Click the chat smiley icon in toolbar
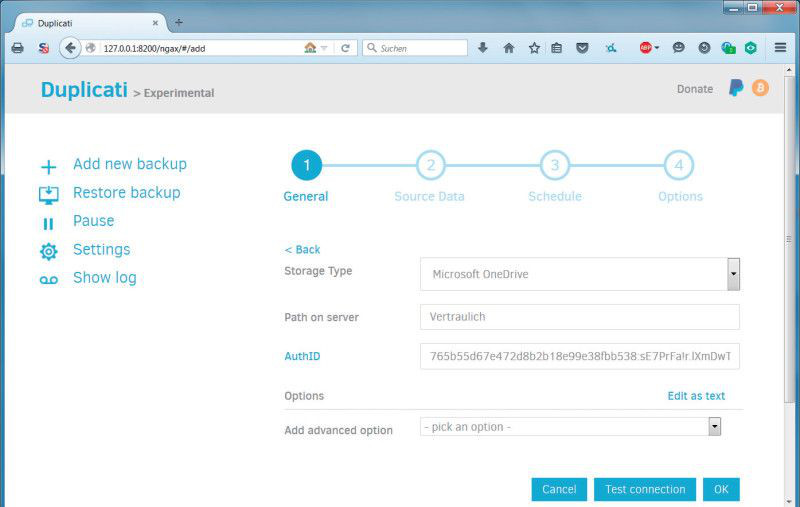The width and height of the screenshot is (800, 507). point(678,48)
